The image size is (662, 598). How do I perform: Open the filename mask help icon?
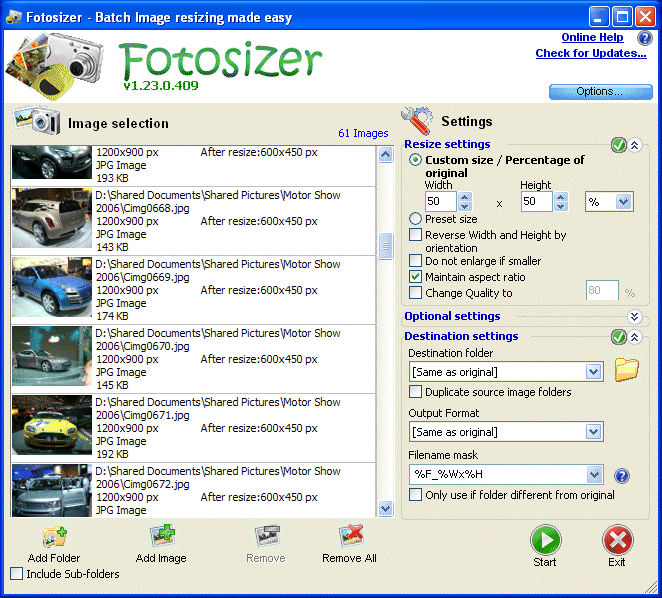tap(622, 475)
